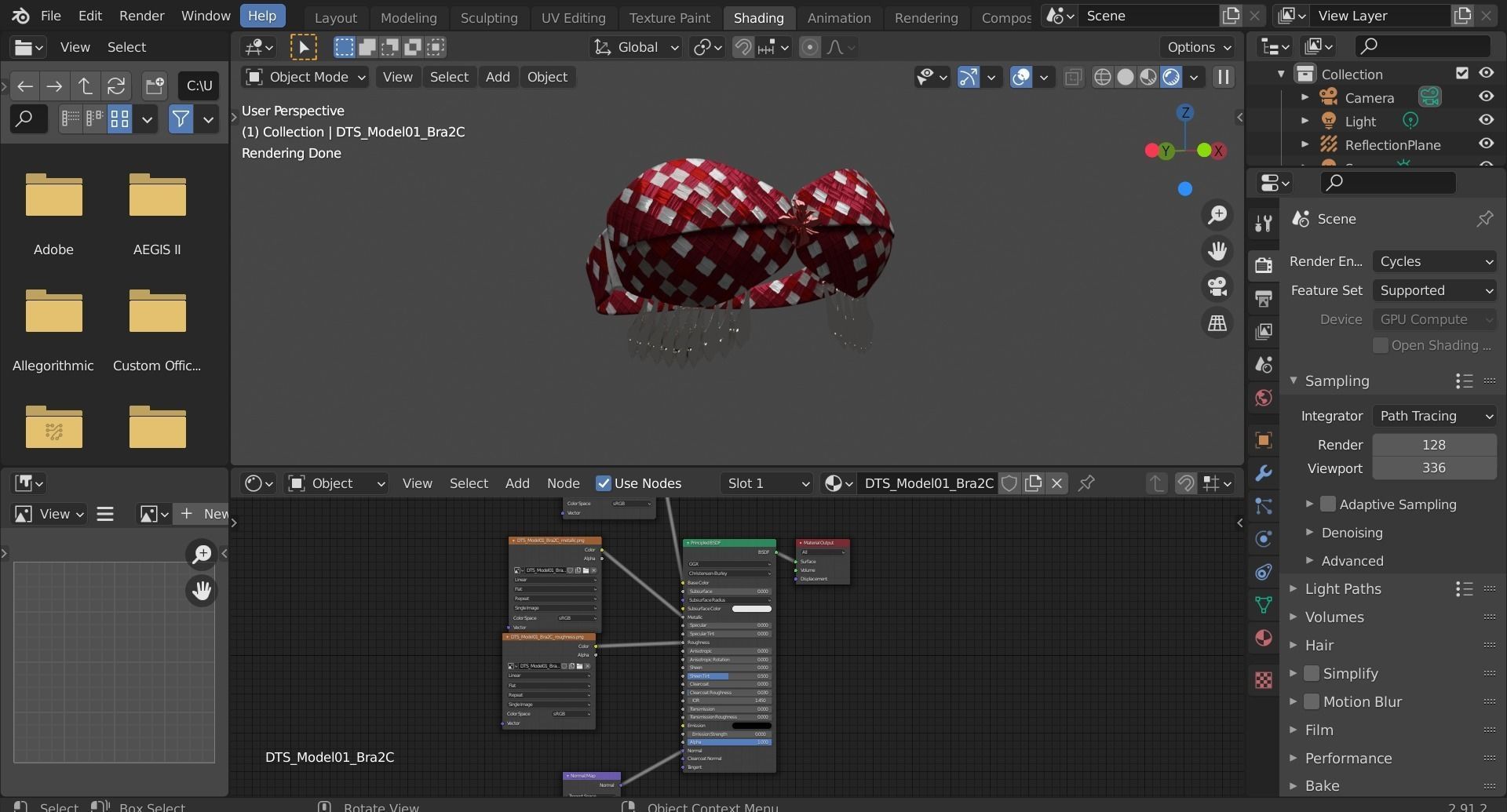Pause viewport render preview

click(x=1223, y=77)
